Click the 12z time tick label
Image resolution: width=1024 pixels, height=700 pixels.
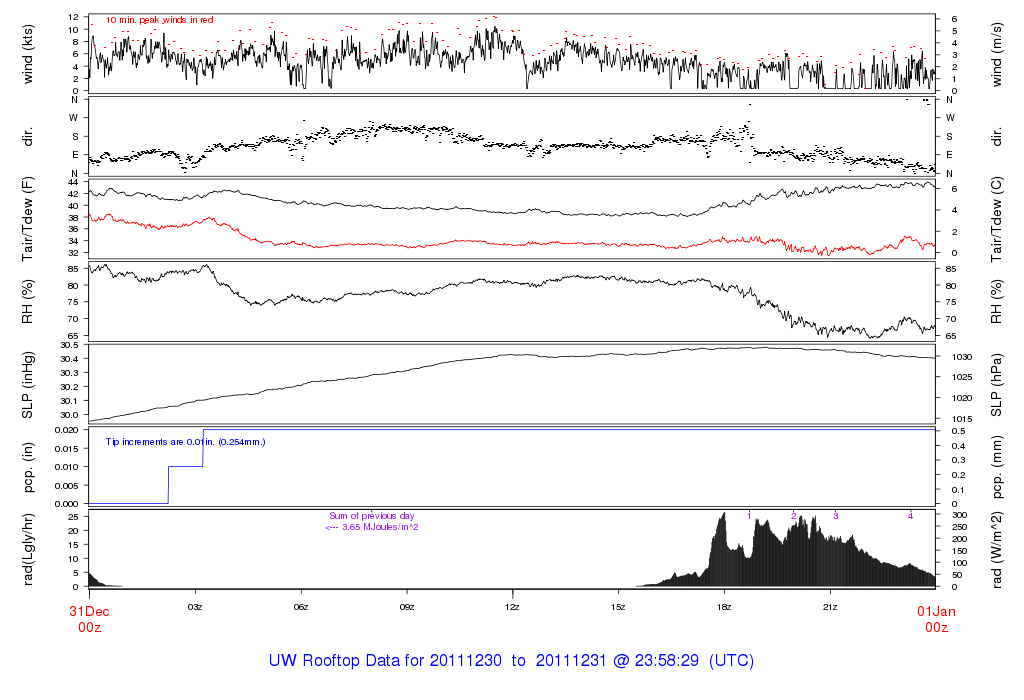point(512,607)
